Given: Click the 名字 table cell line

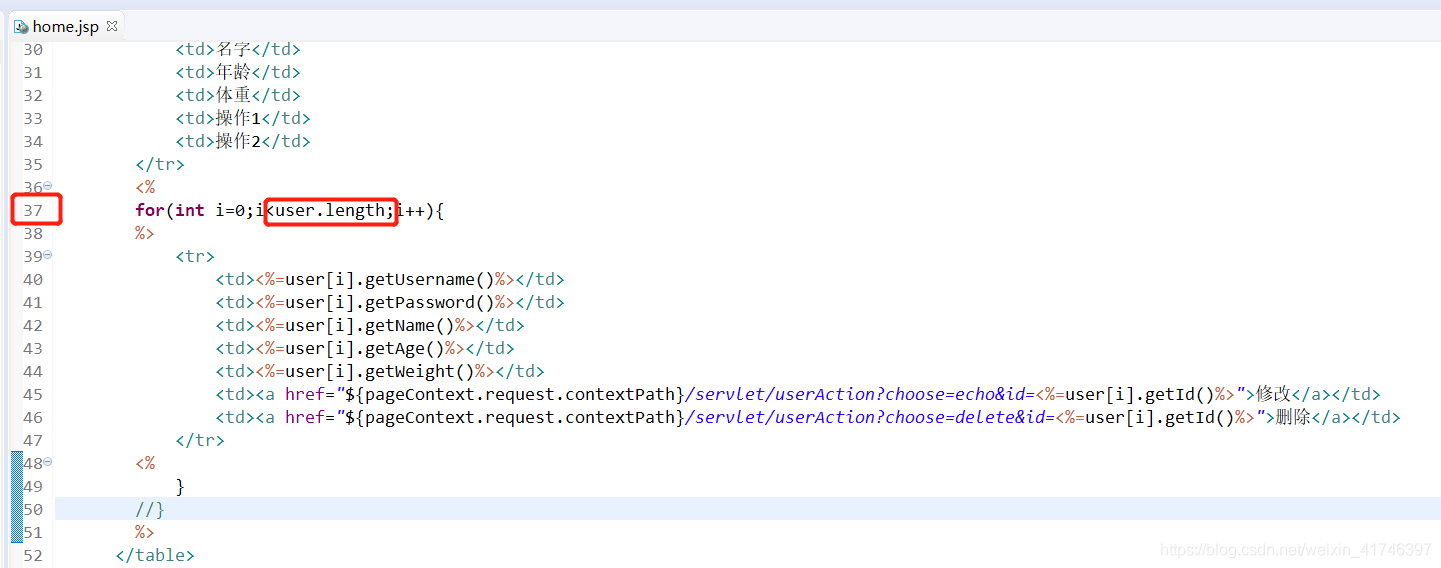Looking at the screenshot, I should (238, 49).
